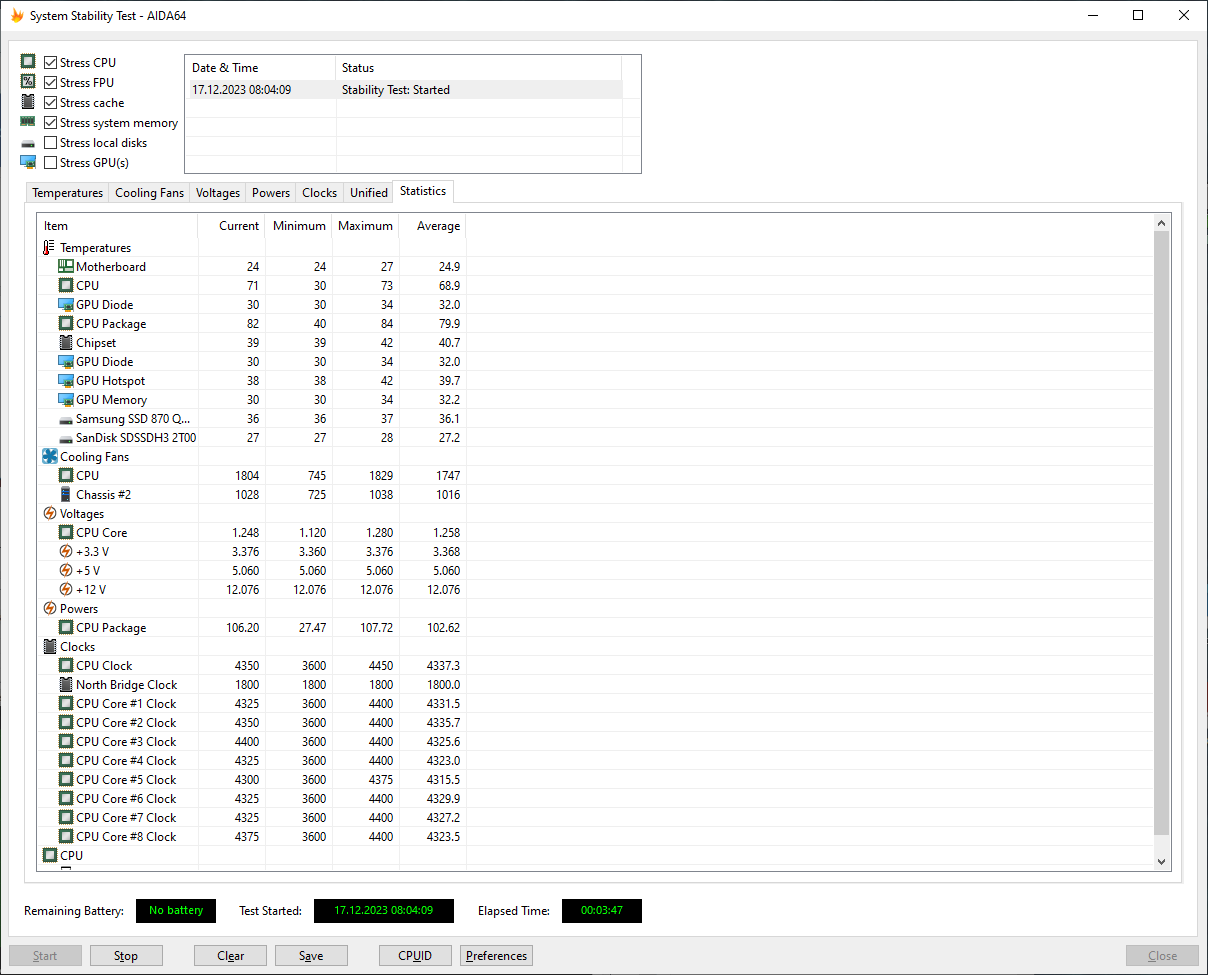Click the Clear button
This screenshot has width=1208, height=975.
coord(231,956)
